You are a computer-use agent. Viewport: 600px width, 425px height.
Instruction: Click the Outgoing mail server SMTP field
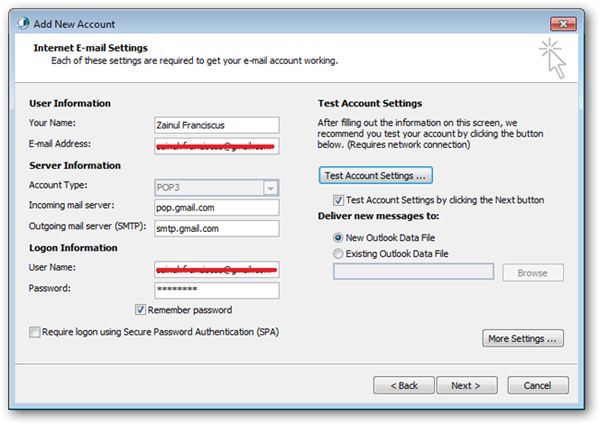point(217,228)
